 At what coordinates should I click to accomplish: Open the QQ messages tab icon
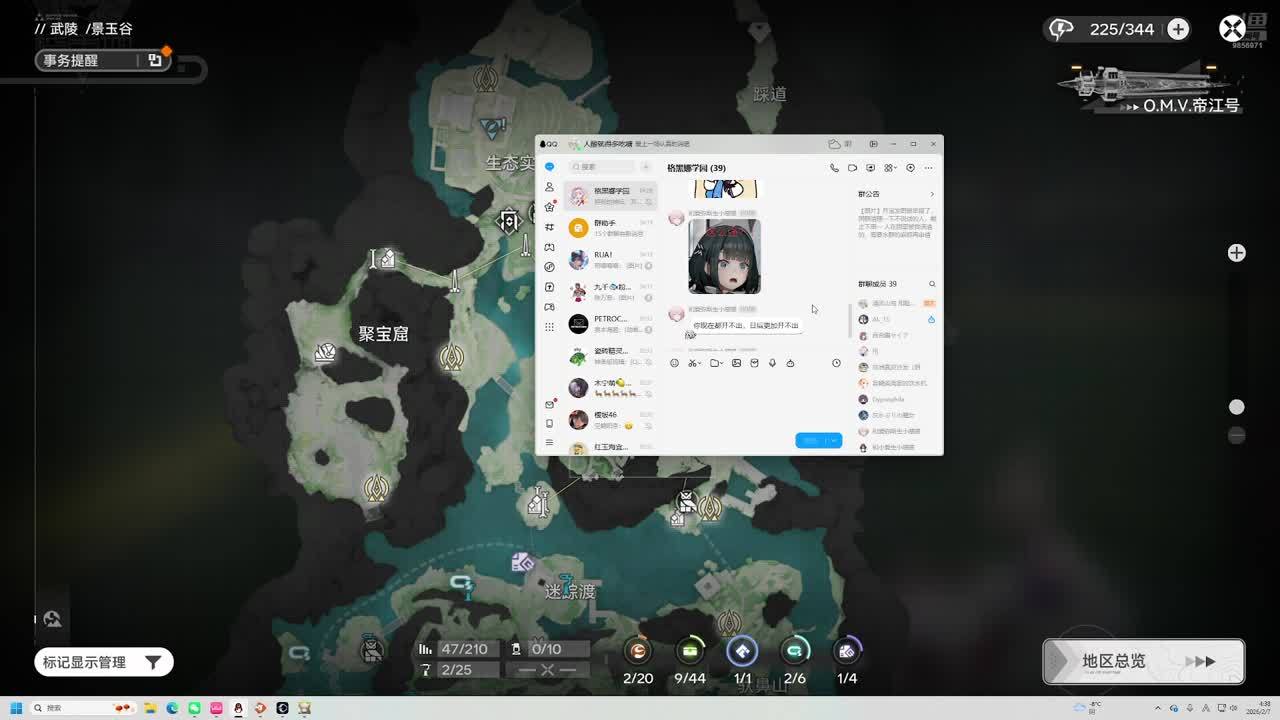click(x=549, y=167)
